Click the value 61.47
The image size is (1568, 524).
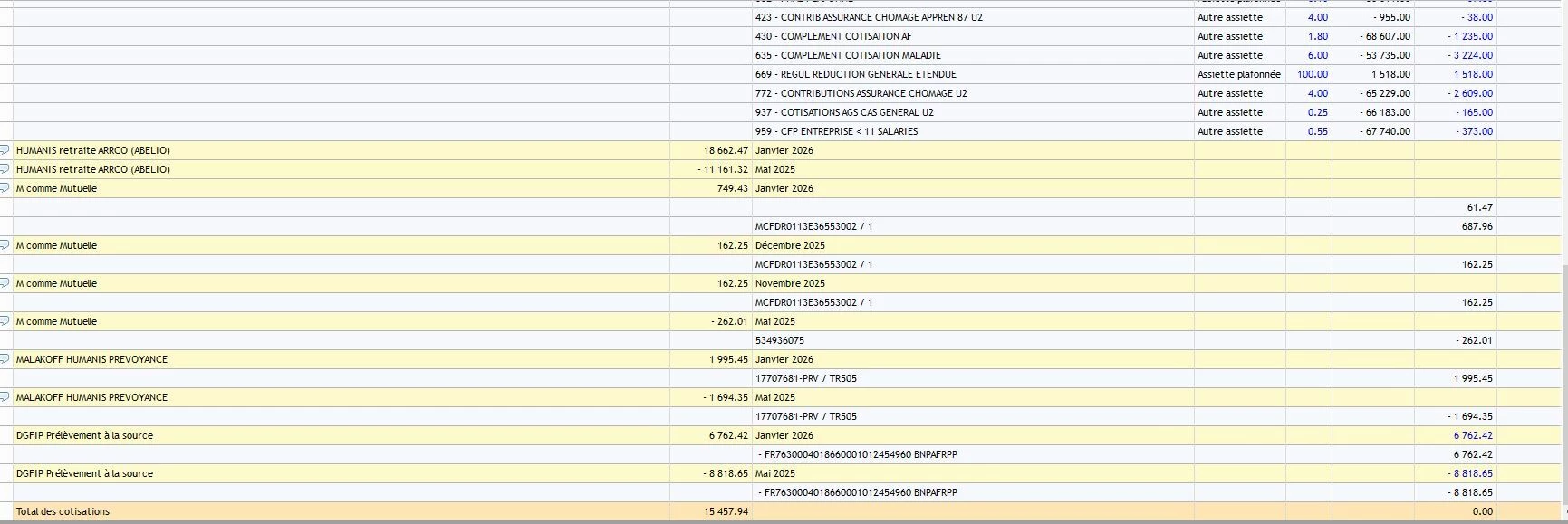pos(1480,207)
